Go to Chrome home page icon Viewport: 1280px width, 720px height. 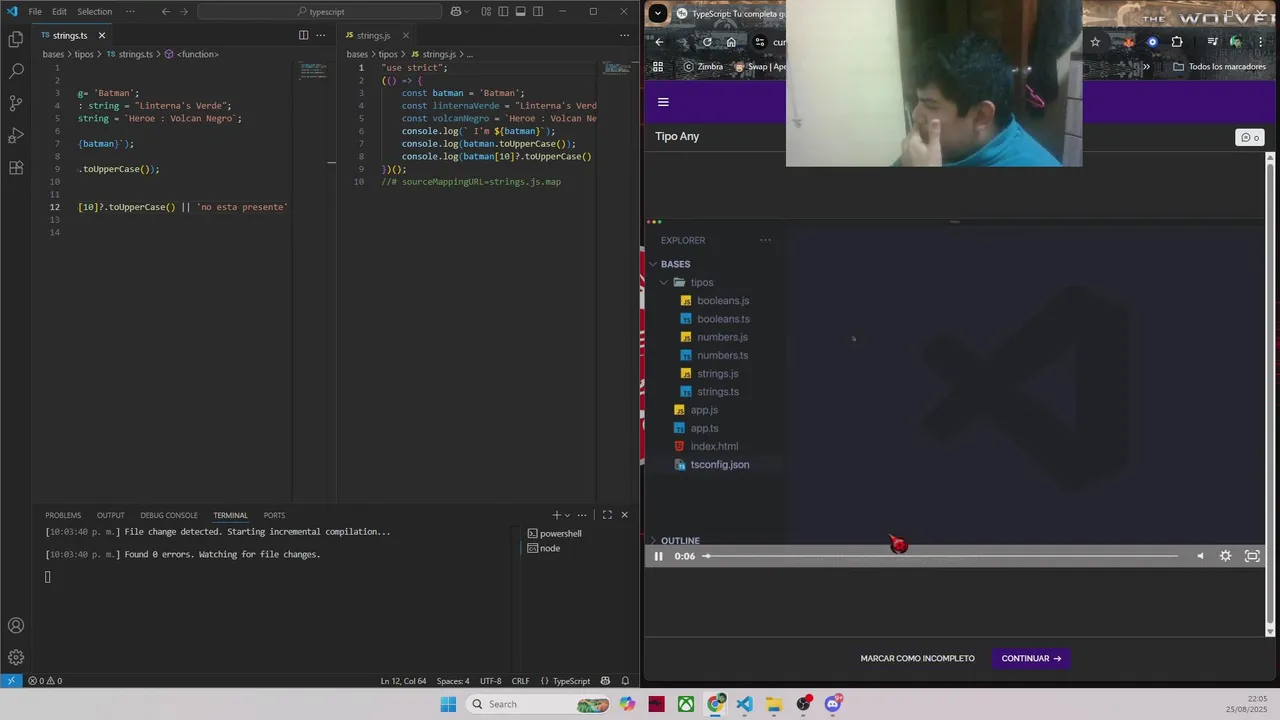click(731, 42)
